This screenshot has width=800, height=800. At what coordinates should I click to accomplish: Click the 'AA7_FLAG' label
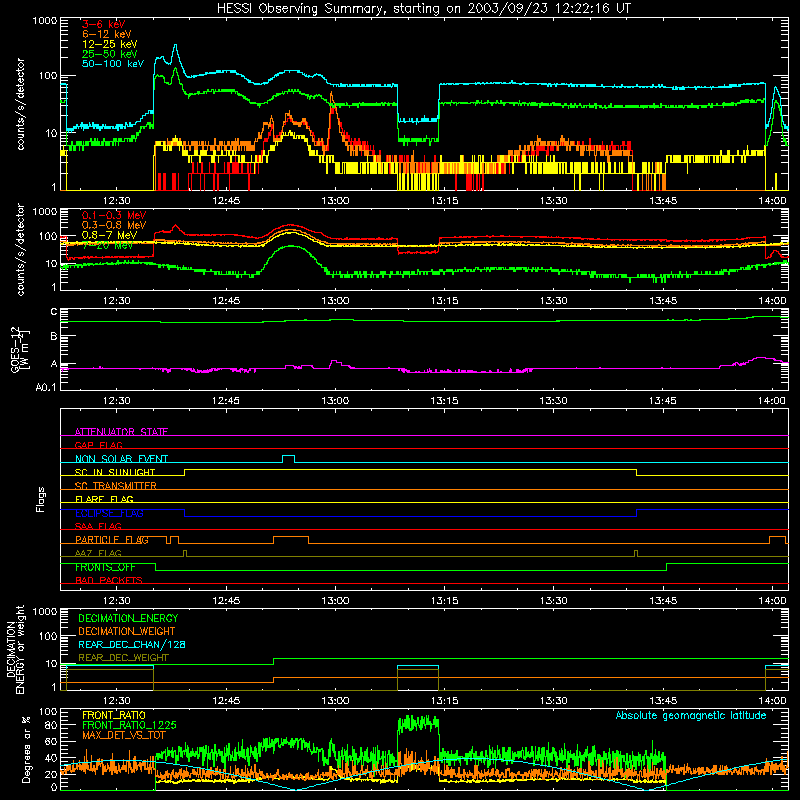click(x=98, y=553)
